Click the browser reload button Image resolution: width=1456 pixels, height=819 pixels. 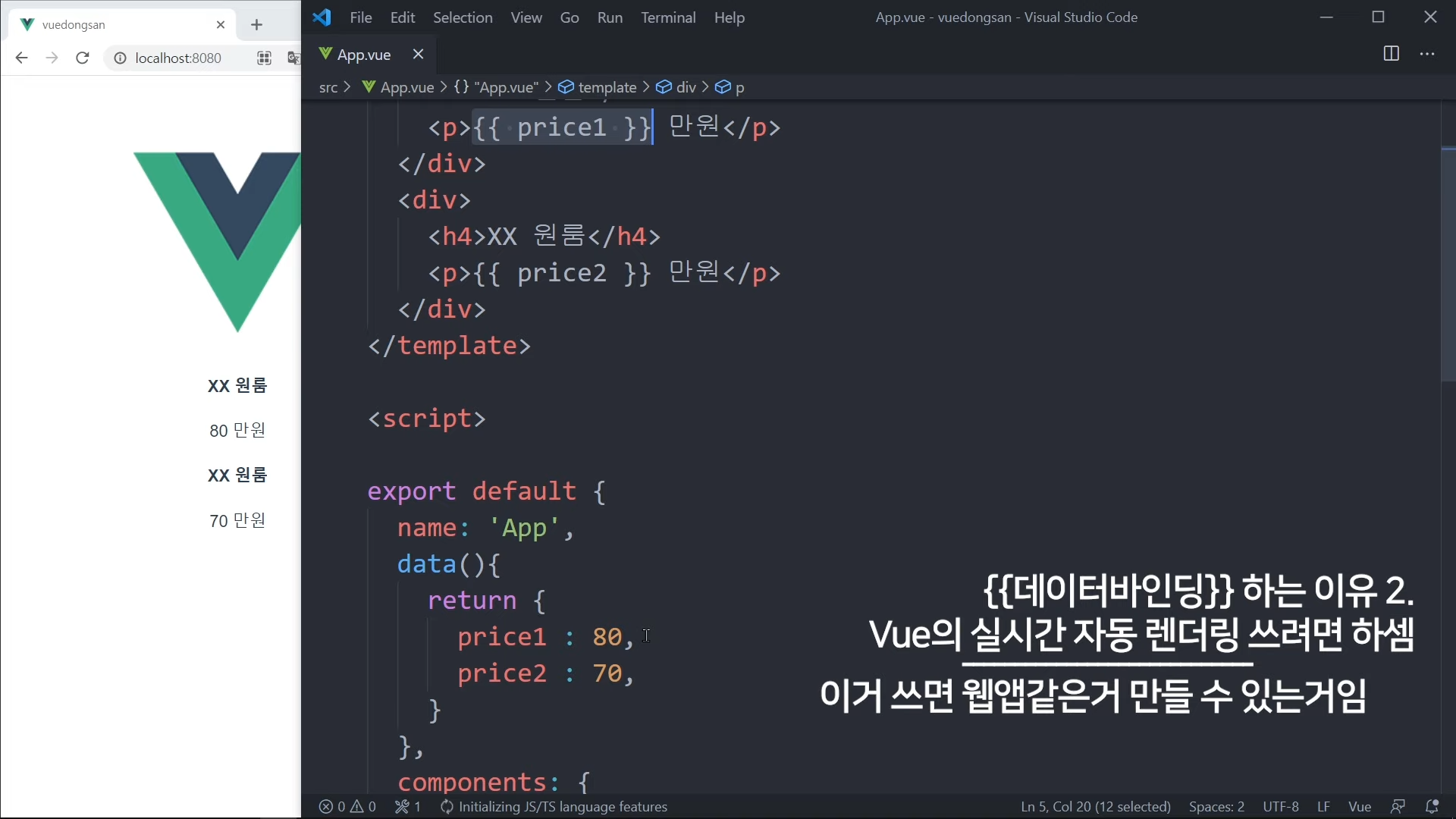(x=83, y=58)
